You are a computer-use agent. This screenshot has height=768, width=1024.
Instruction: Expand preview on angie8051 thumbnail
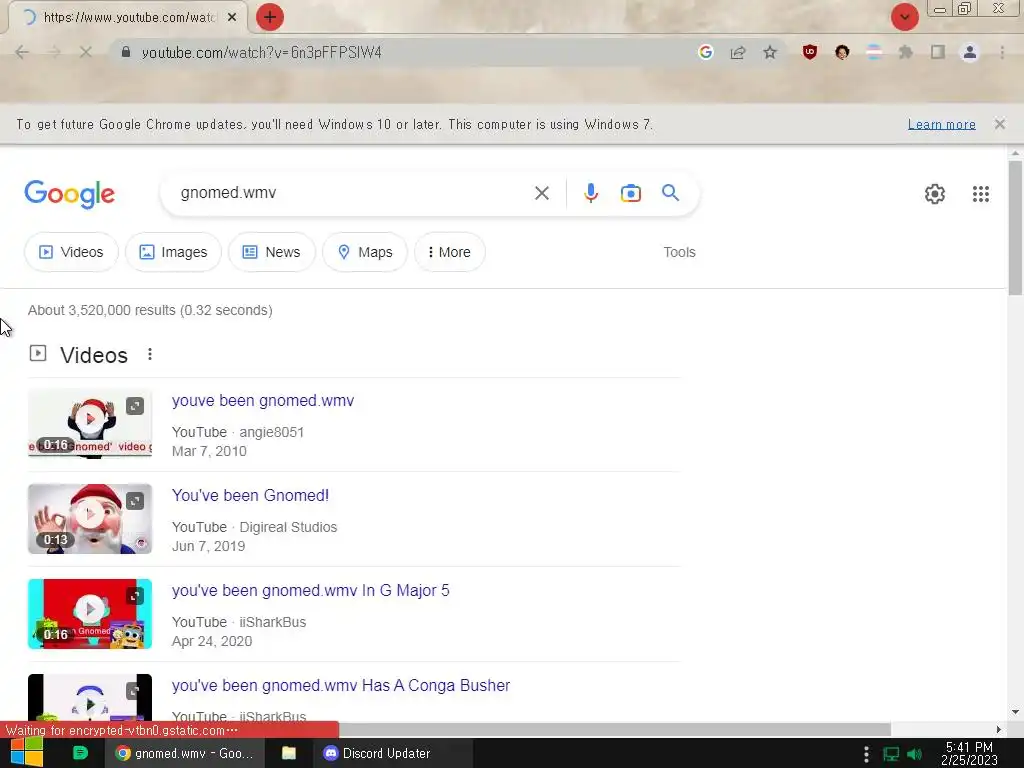point(135,406)
